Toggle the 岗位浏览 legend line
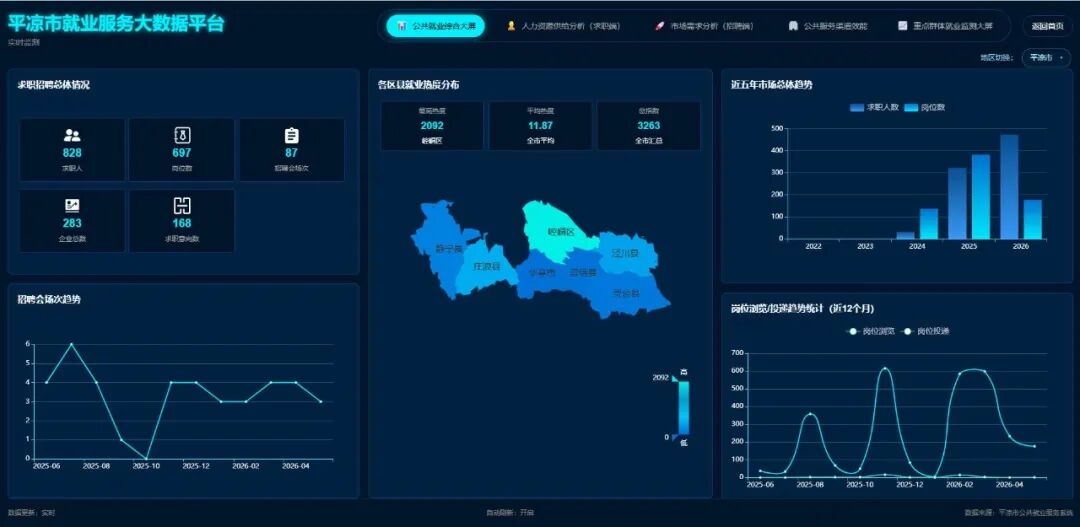This screenshot has height=527, width=1080. tap(871, 331)
